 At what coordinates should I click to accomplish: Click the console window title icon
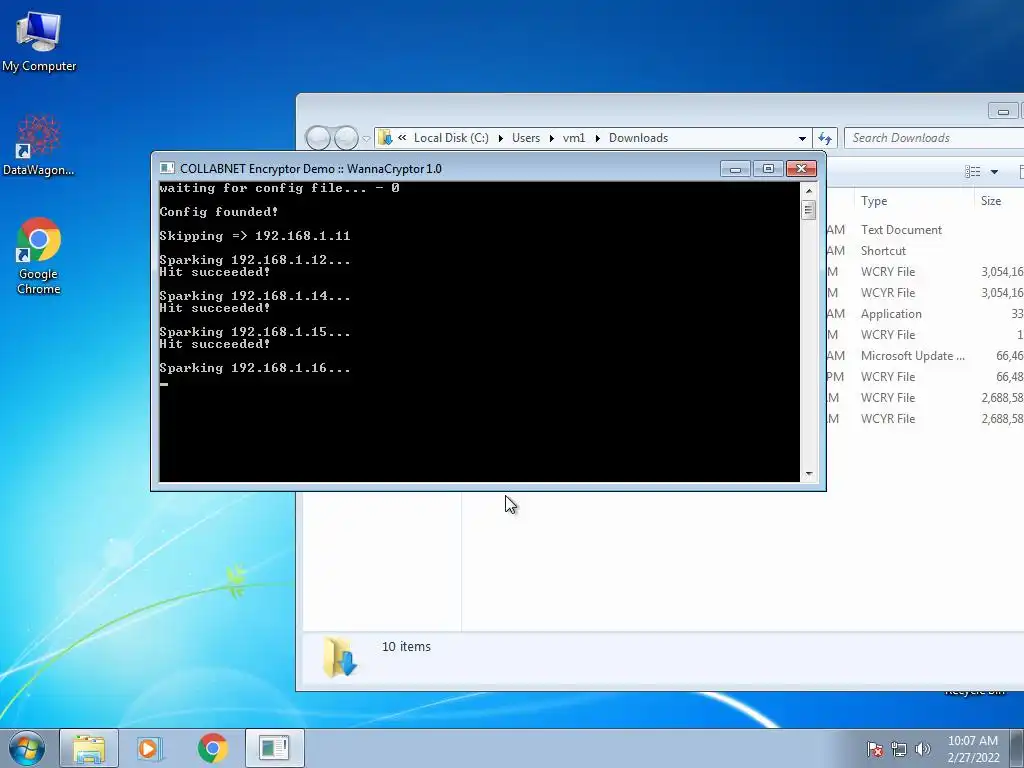pyautogui.click(x=167, y=168)
